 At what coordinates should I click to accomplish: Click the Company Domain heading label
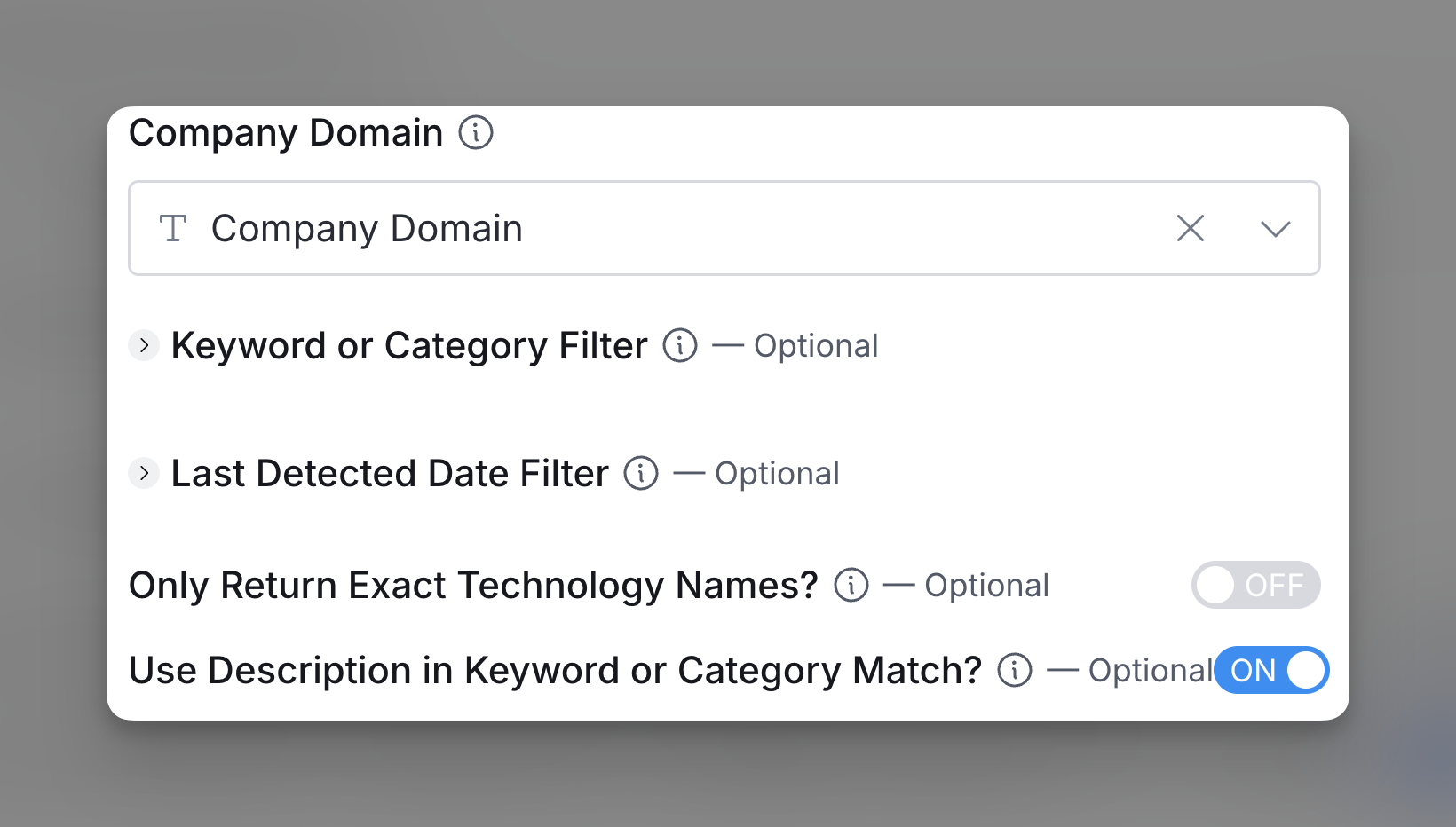click(x=286, y=133)
